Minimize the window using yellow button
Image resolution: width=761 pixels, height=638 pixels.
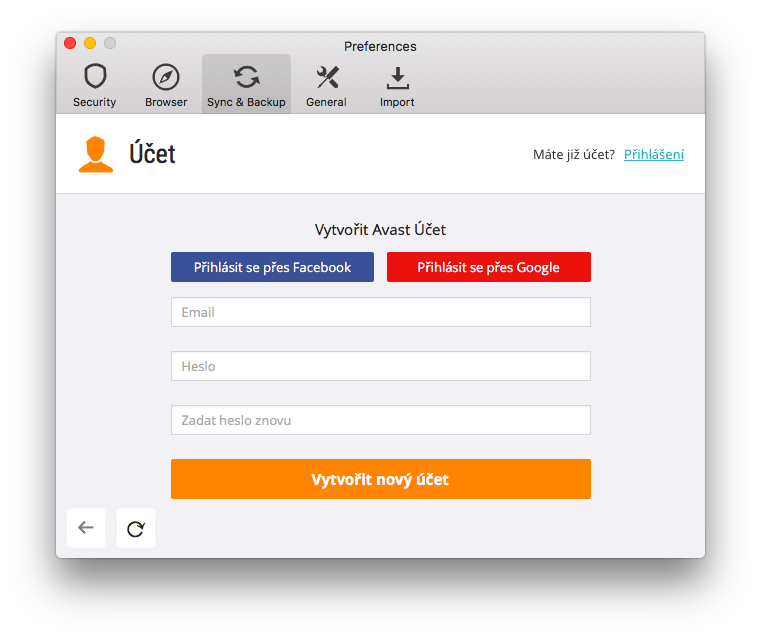tap(90, 43)
